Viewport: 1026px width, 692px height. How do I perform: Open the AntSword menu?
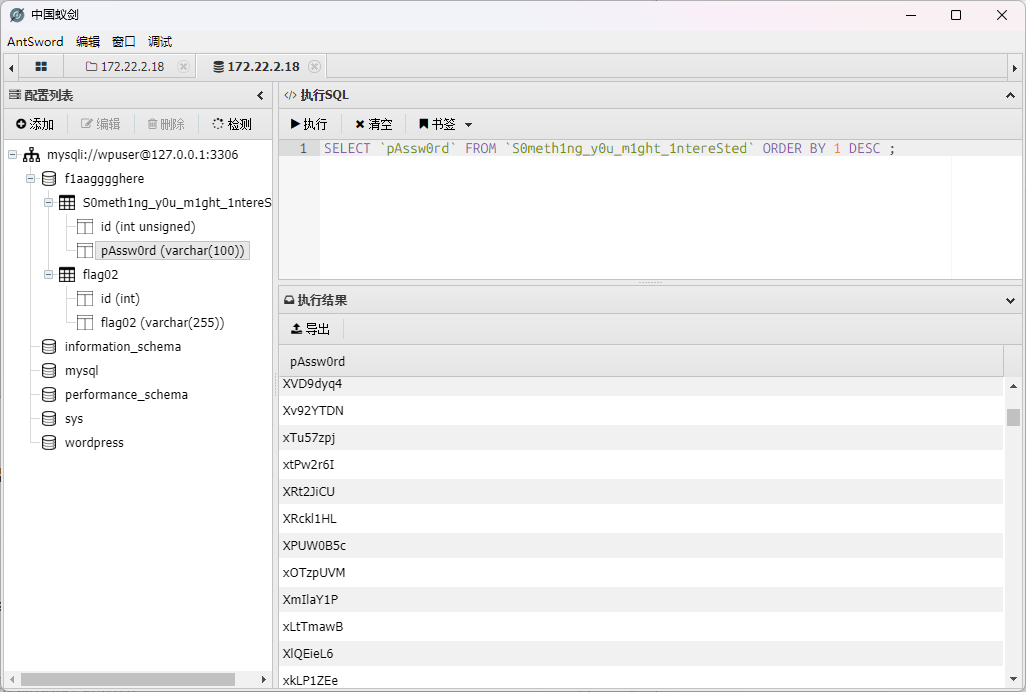point(35,41)
